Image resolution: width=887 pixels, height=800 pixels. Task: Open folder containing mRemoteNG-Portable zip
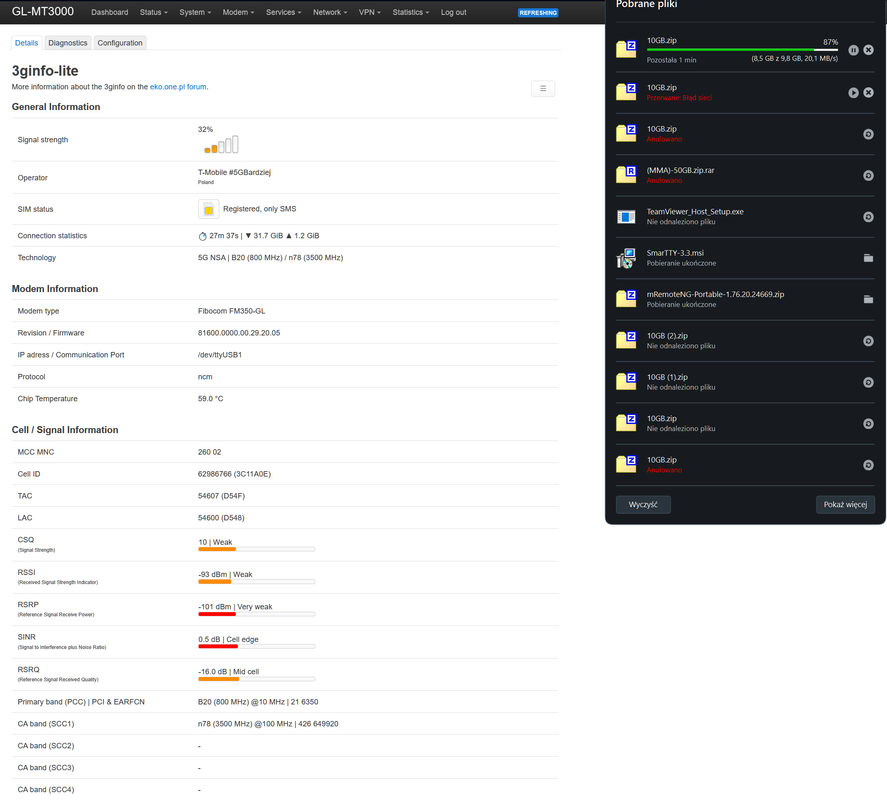click(x=868, y=299)
